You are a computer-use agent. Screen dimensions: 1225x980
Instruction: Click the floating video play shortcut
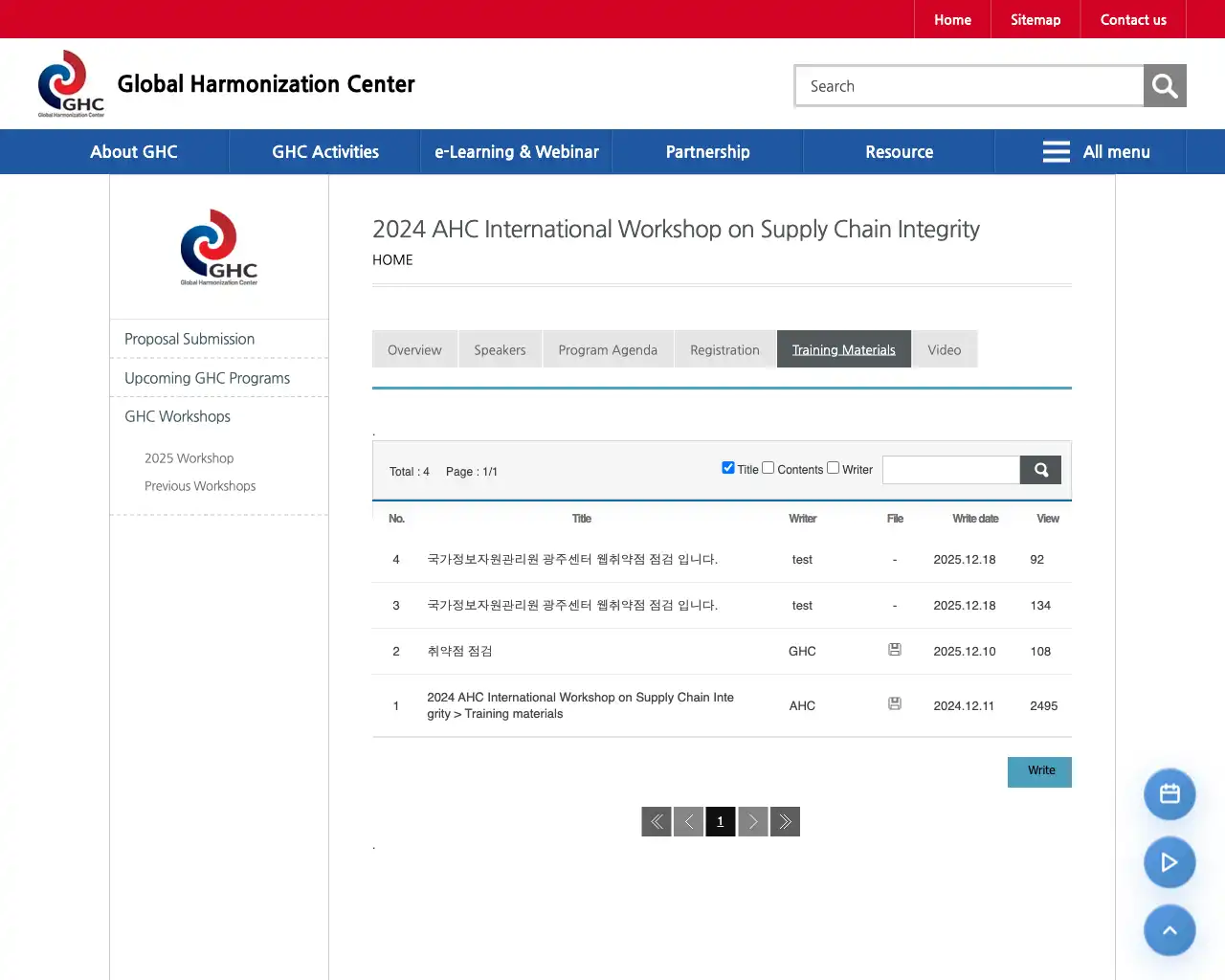click(1169, 862)
